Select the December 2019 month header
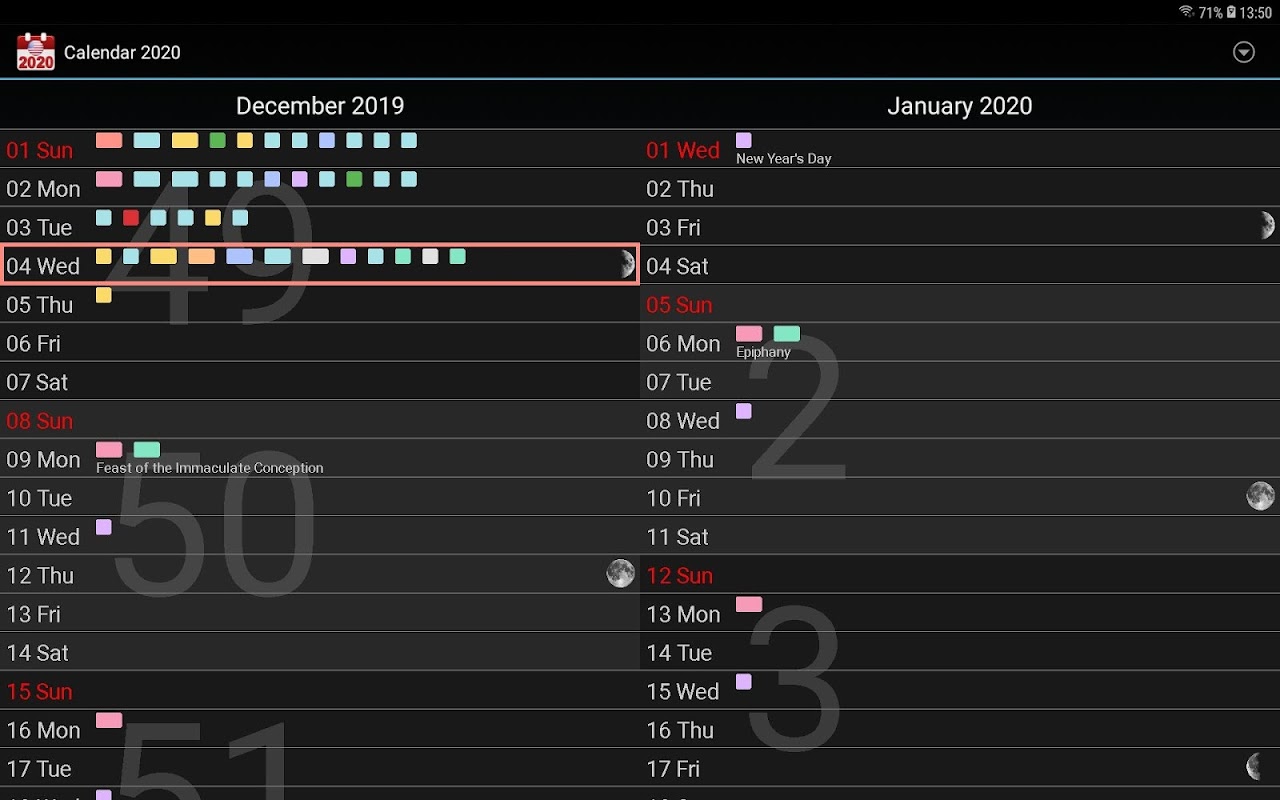1280x800 pixels. (320, 105)
